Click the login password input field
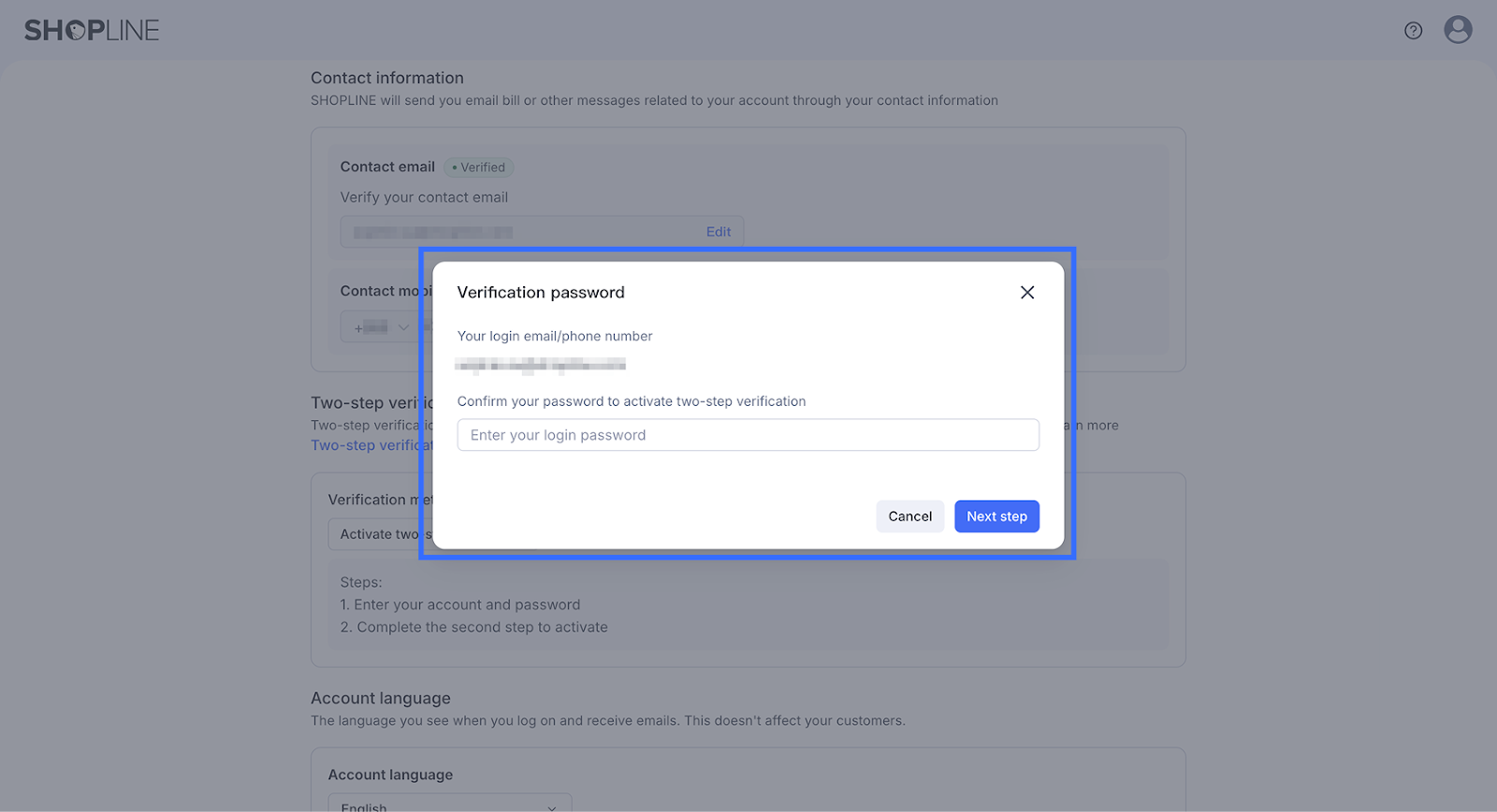Screen dimensions: 1497x812 pos(748,435)
